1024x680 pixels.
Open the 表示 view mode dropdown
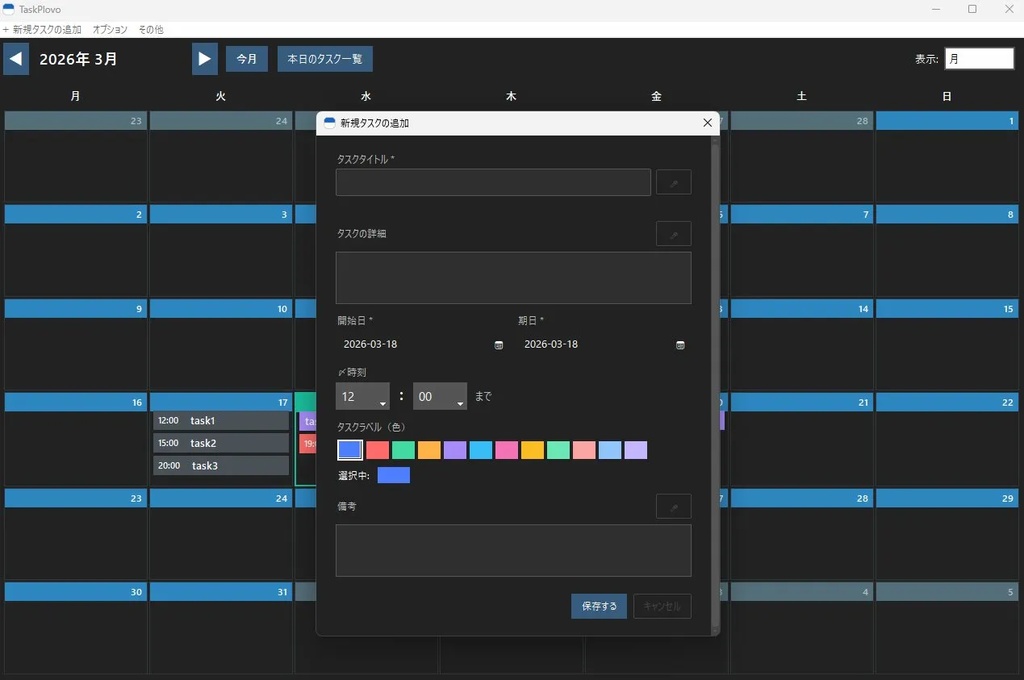pos(979,59)
